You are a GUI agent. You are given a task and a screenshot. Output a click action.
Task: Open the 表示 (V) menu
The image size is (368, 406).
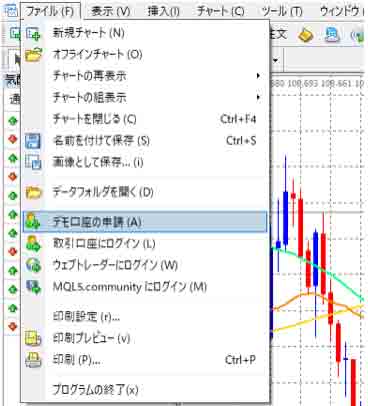pos(110,12)
